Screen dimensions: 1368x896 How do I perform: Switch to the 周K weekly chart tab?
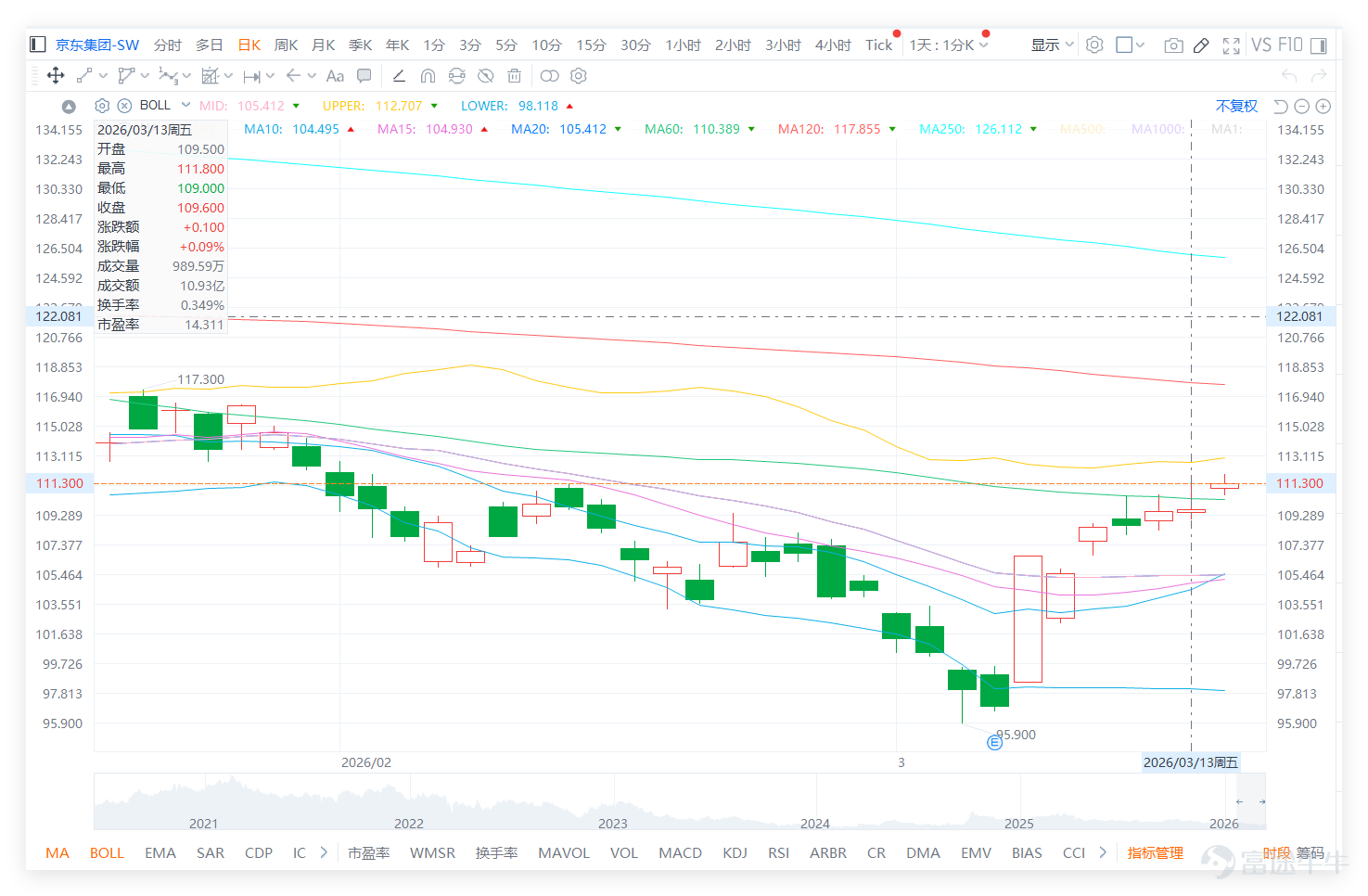pyautogui.click(x=286, y=45)
